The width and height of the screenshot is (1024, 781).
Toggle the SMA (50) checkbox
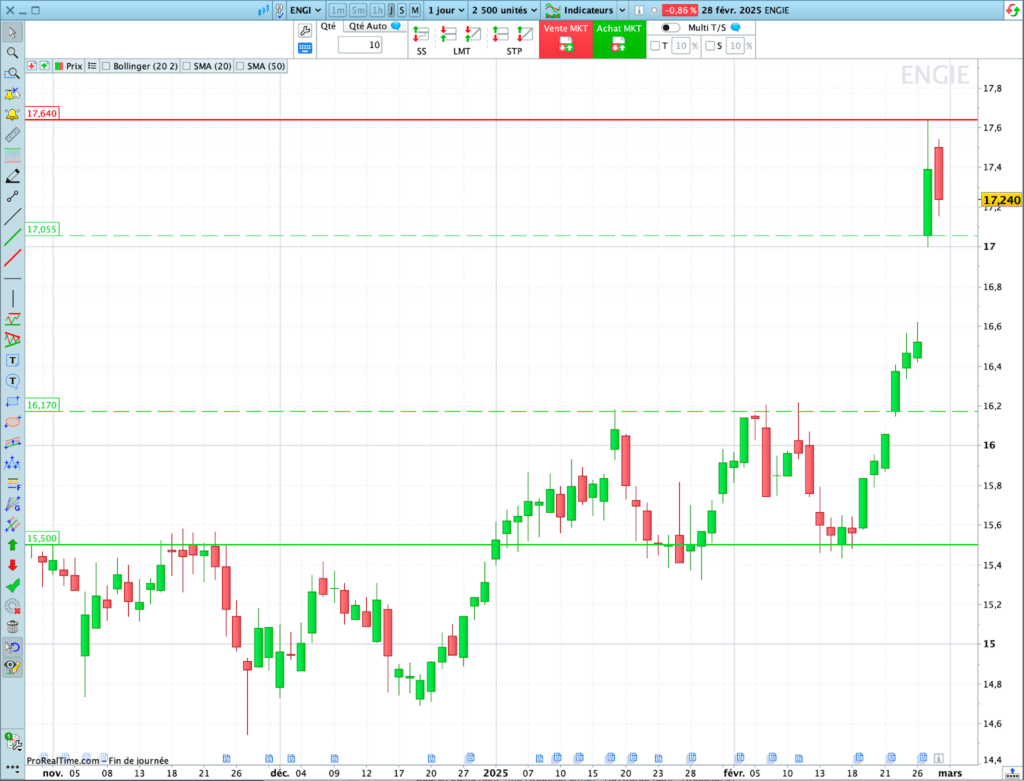(240, 66)
